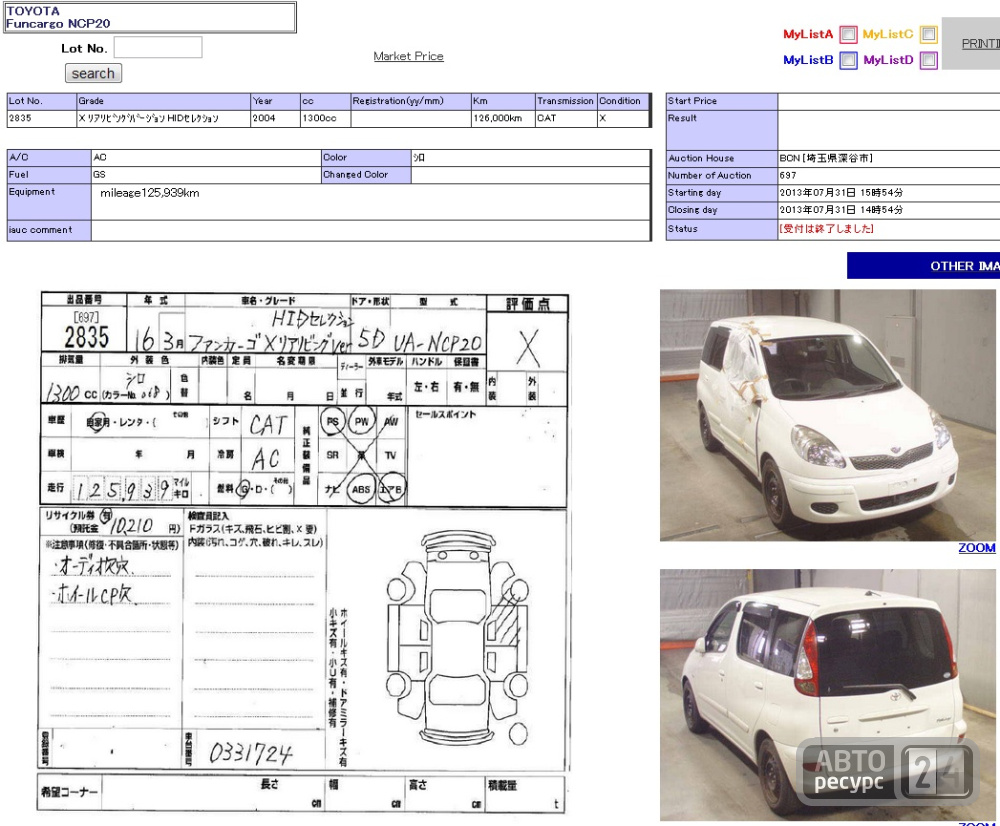Image resolution: width=1000 pixels, height=826 pixels.
Task: Open the front view car photo
Action: pos(827,415)
